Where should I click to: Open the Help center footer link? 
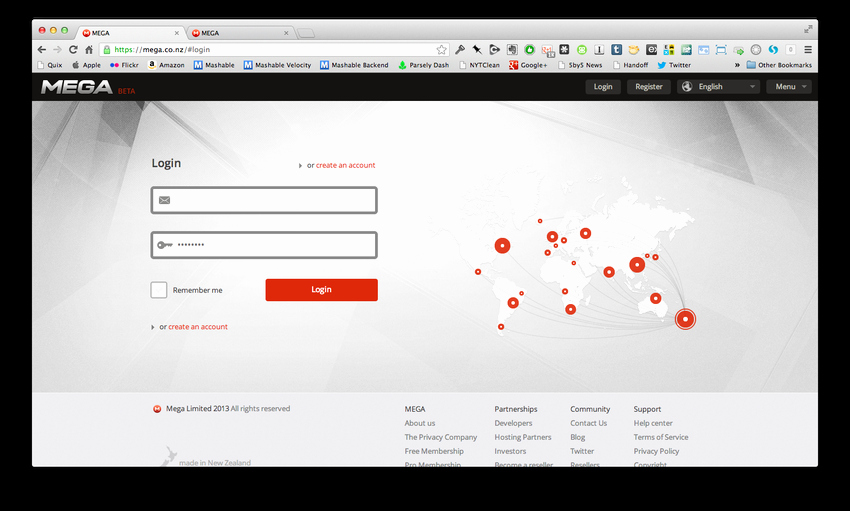tap(653, 423)
